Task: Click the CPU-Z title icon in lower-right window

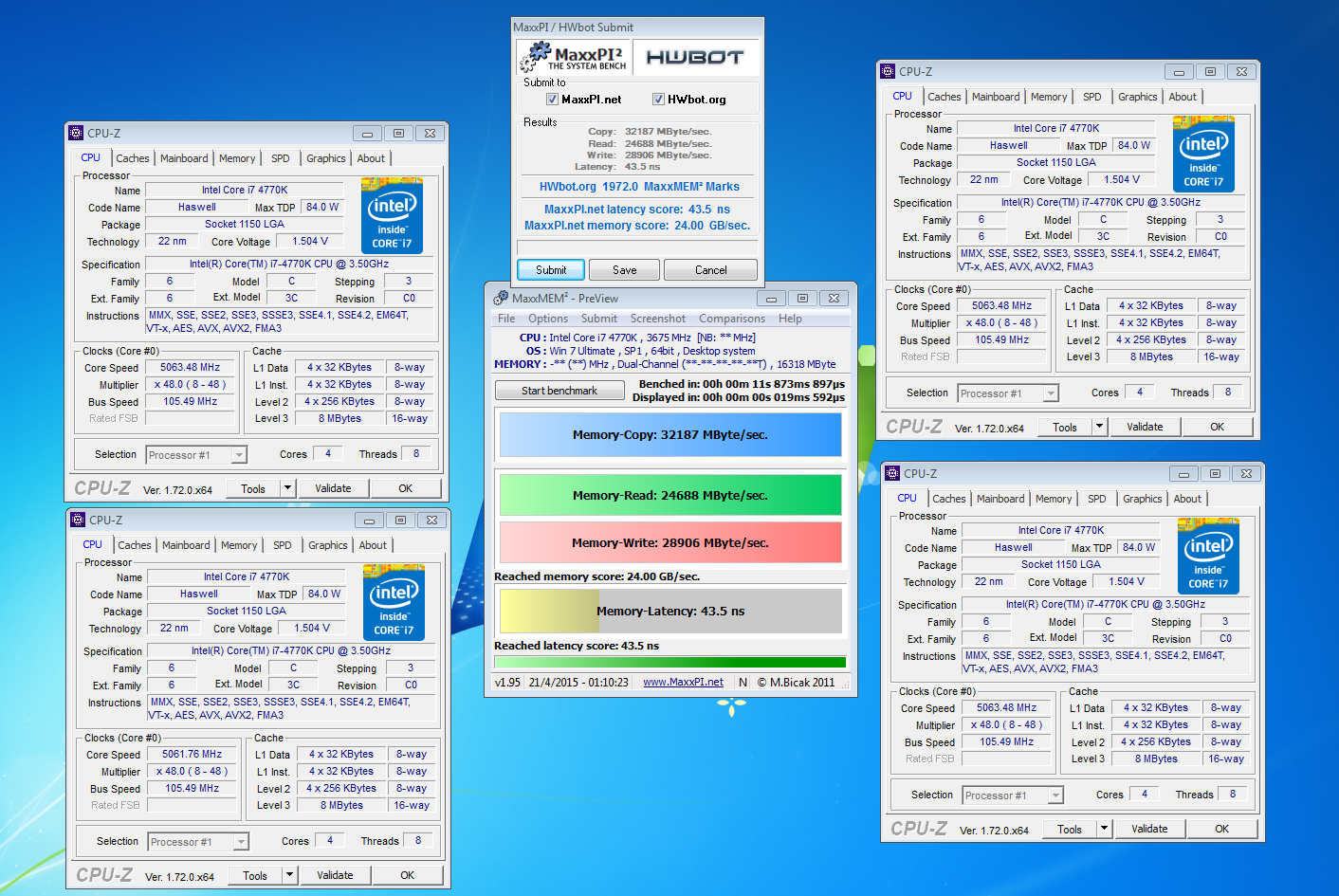Action: (892, 474)
